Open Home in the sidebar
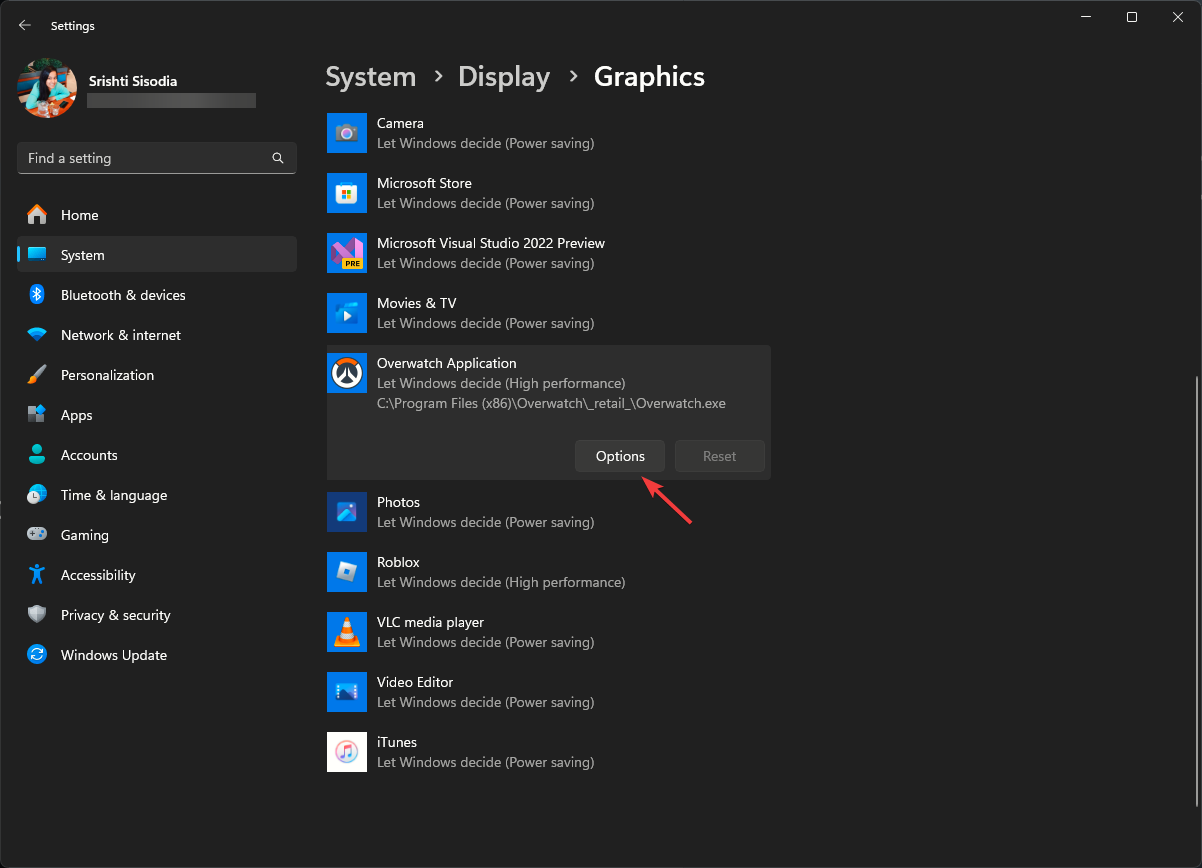Viewport: 1202px width, 868px height. (x=157, y=215)
